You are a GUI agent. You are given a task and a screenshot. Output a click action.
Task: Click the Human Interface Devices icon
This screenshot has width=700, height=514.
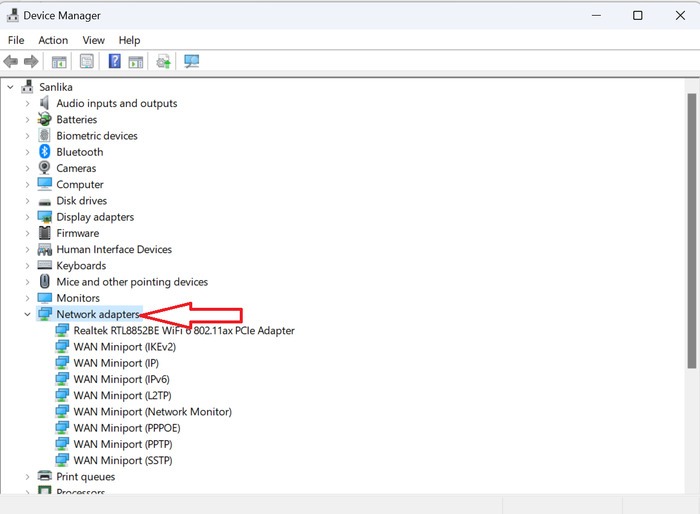coord(45,249)
